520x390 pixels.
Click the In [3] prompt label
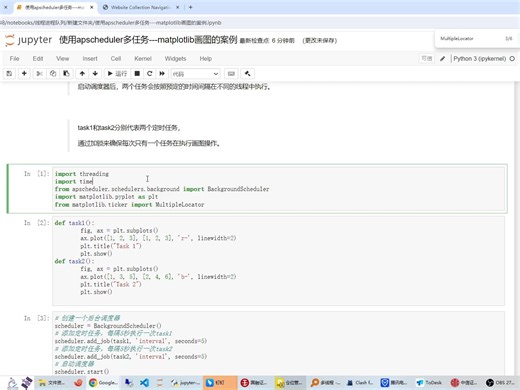[36, 318]
